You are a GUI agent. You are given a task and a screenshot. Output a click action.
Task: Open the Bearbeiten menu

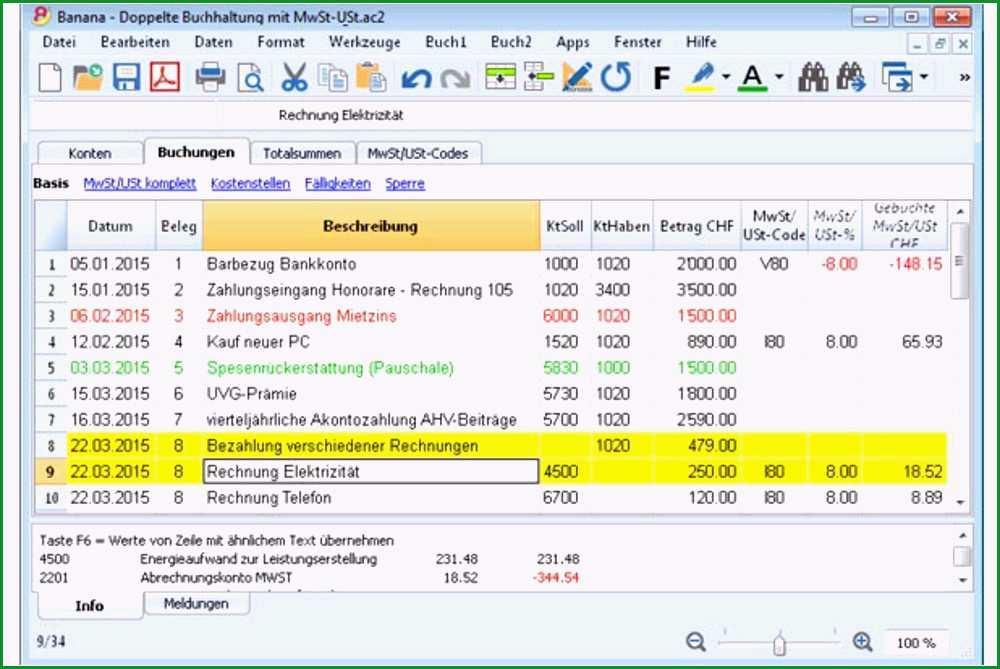pyautogui.click(x=135, y=42)
